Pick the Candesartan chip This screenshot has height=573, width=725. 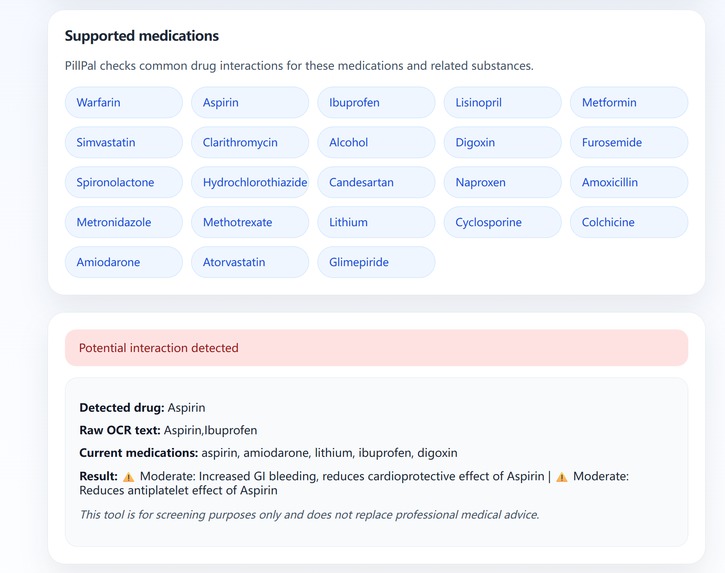[376, 182]
